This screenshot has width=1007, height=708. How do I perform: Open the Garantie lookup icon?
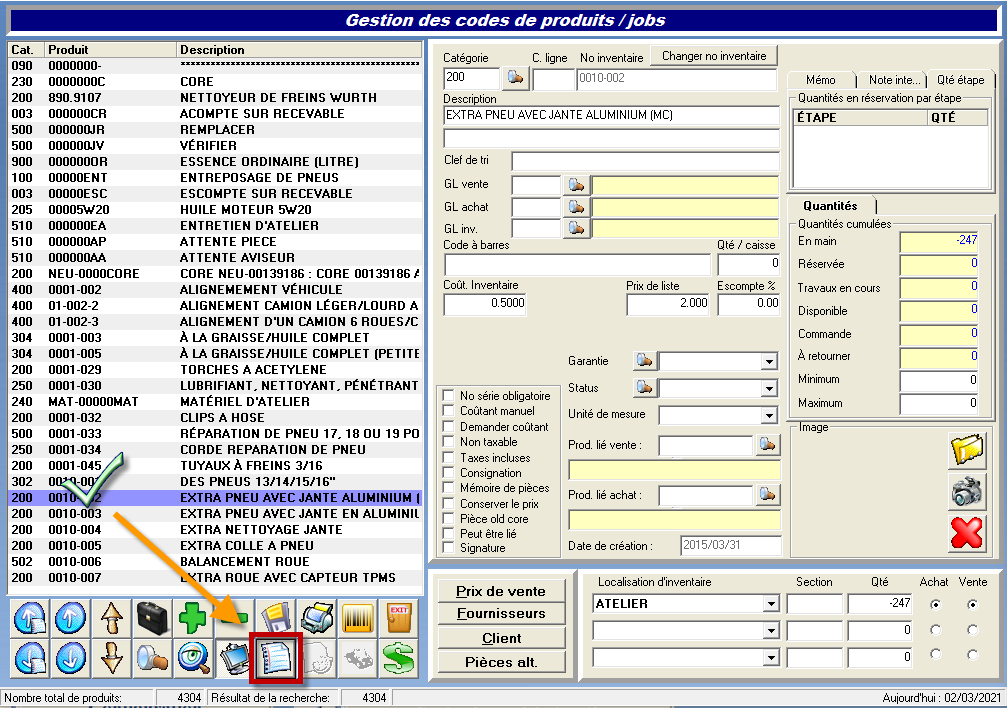coord(644,360)
